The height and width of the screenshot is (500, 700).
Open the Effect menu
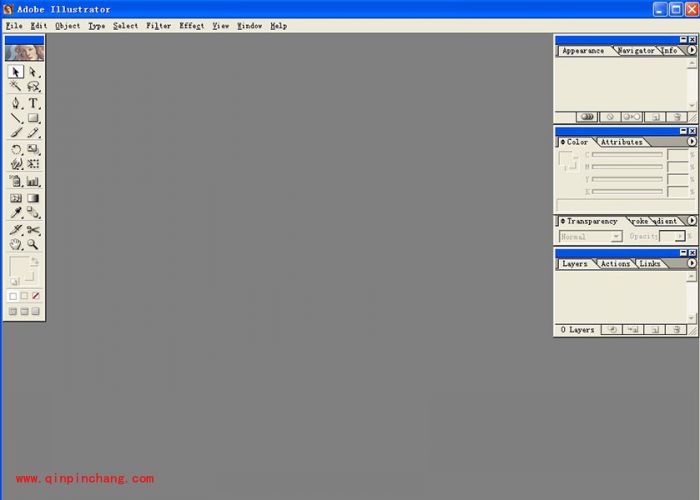[191, 25]
